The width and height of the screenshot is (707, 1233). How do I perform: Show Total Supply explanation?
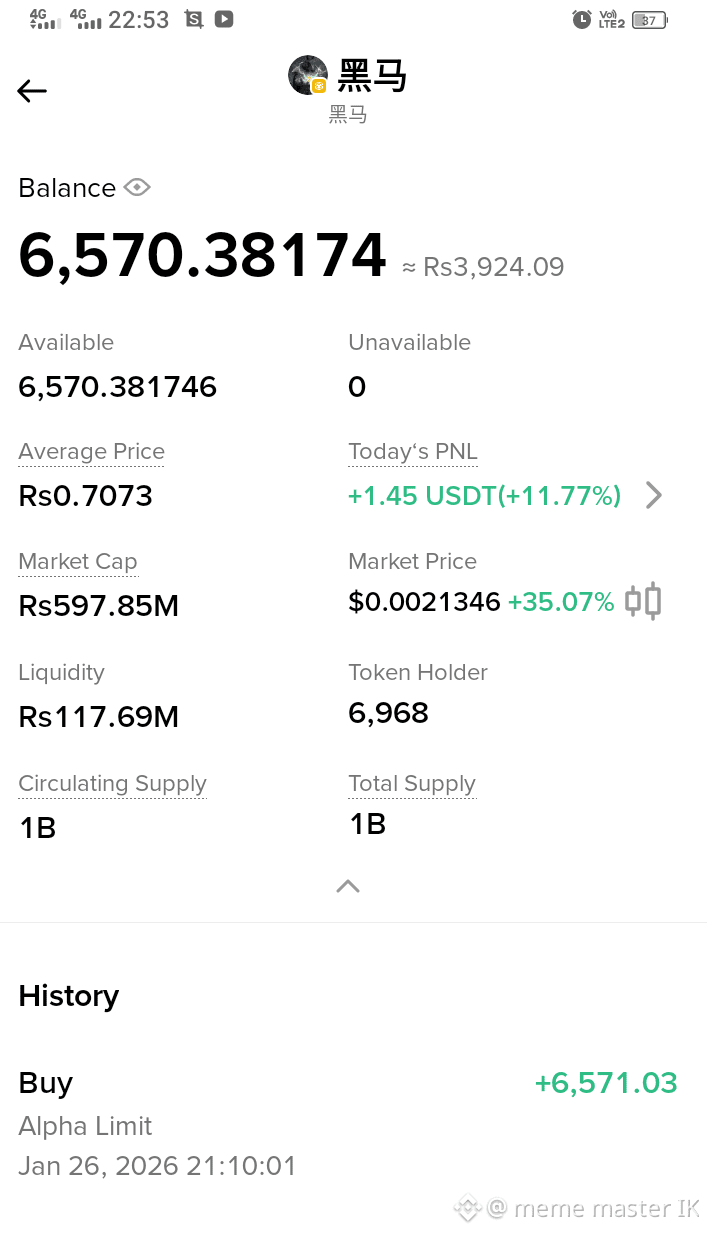click(x=412, y=784)
